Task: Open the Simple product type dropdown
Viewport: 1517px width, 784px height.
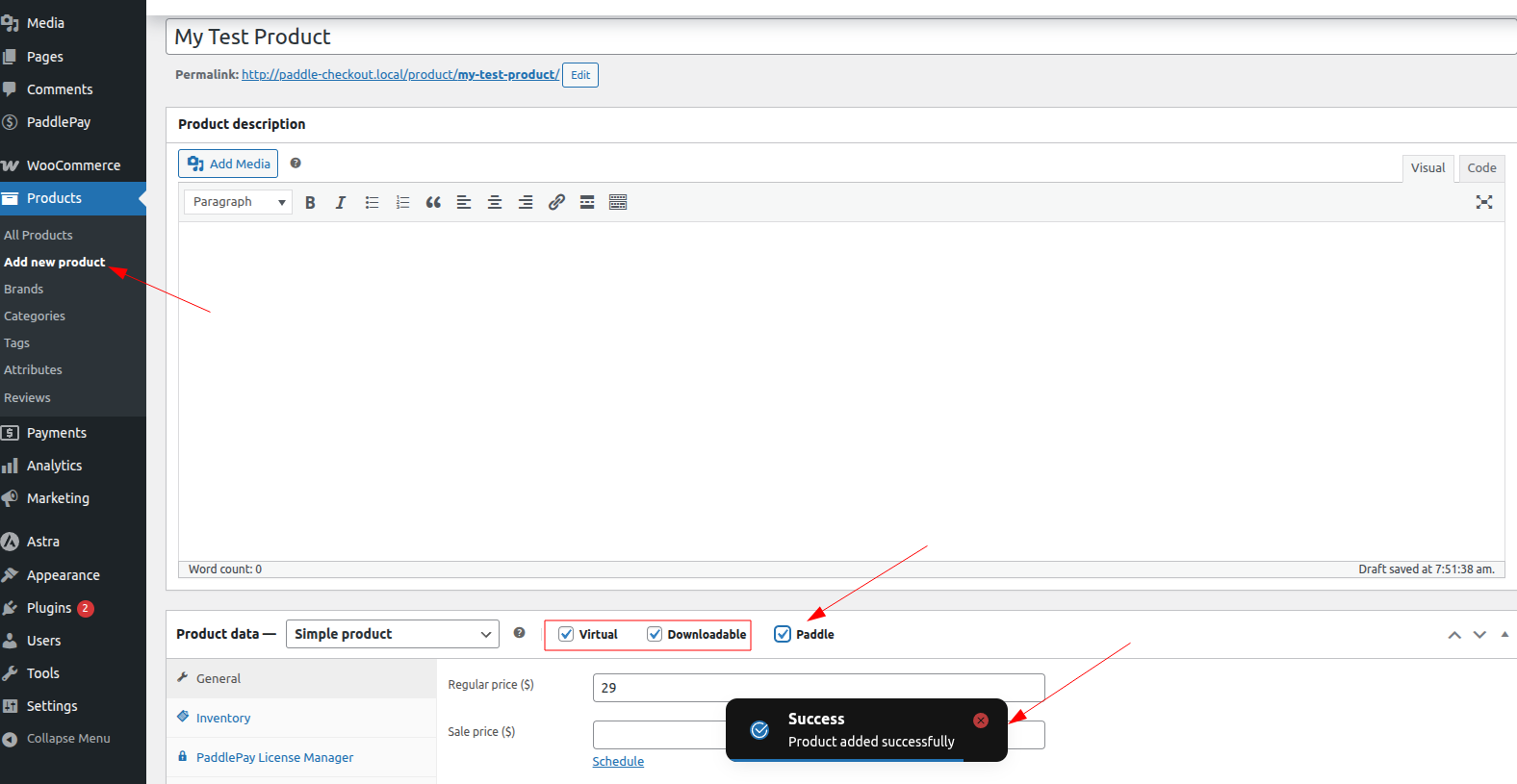Action: (x=393, y=634)
